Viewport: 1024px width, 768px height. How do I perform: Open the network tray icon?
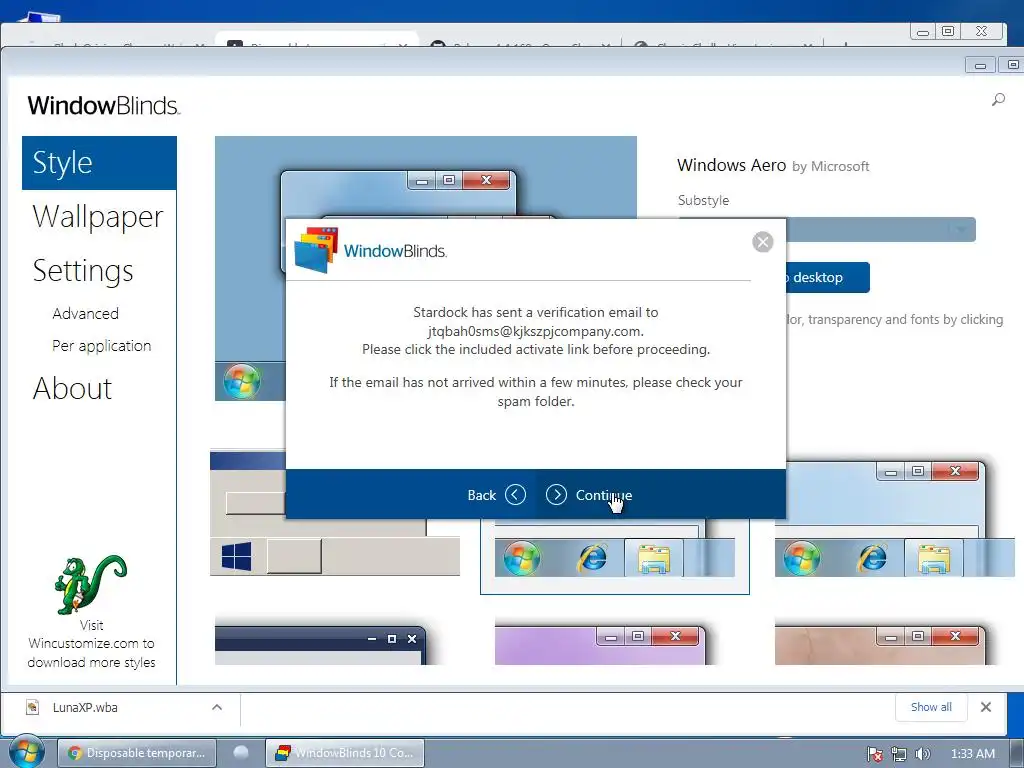point(899,754)
